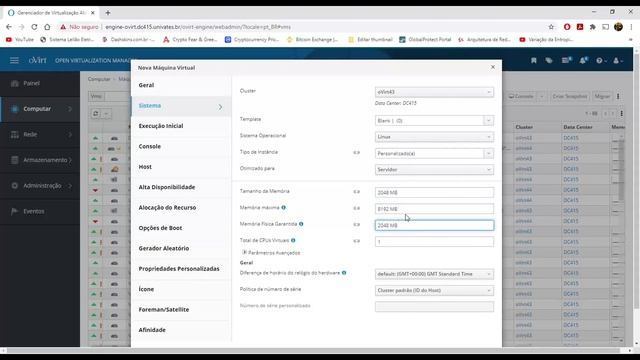
Task: Close the Nova Máquina Virtual dialog
Action: [493, 67]
